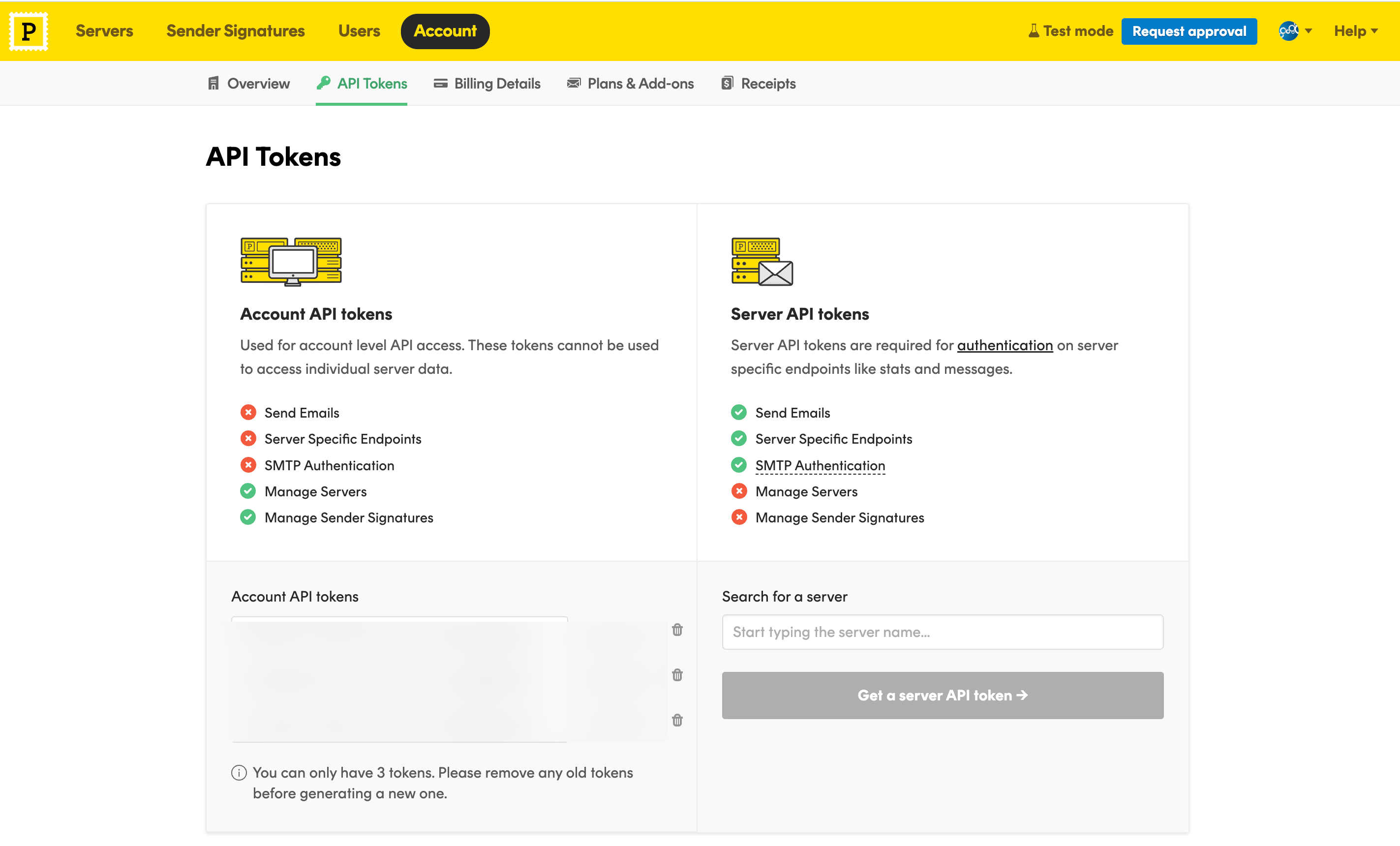Click the Account API tokens servers illustration
This screenshot has height=846, width=1400.
tap(291, 261)
